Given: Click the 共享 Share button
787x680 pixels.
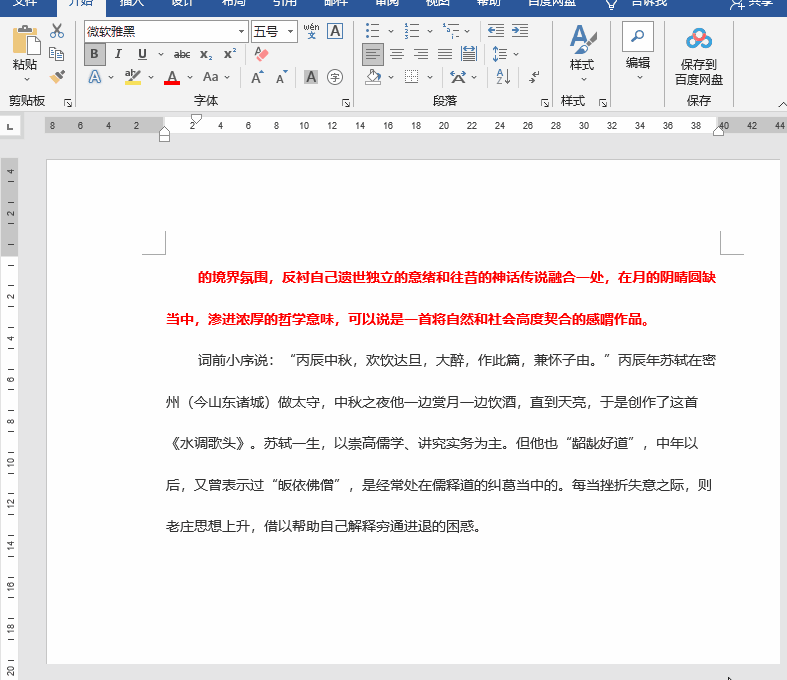Looking at the screenshot, I should coord(751,4).
